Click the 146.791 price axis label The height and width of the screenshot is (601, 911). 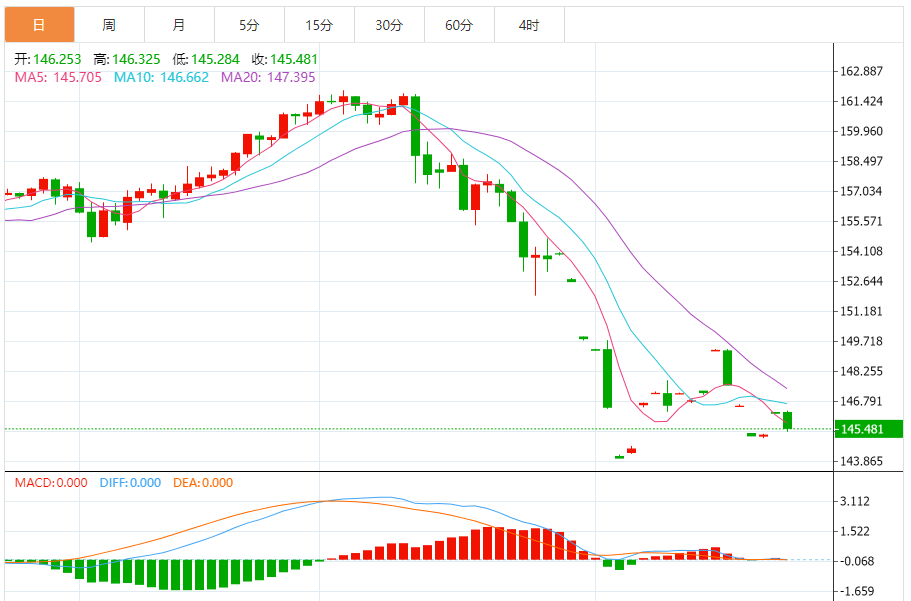click(x=862, y=401)
